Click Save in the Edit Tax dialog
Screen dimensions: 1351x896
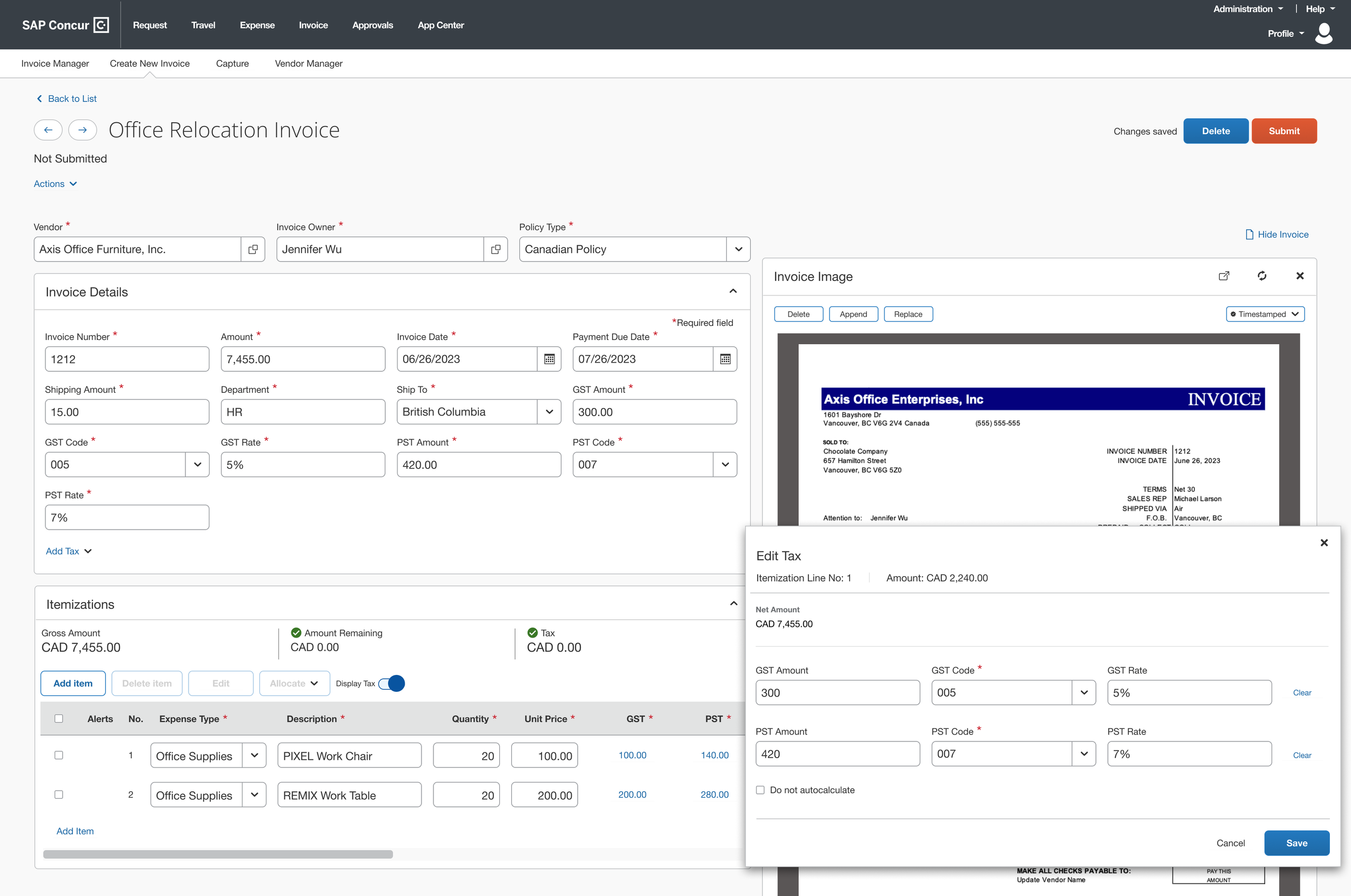tap(1296, 843)
